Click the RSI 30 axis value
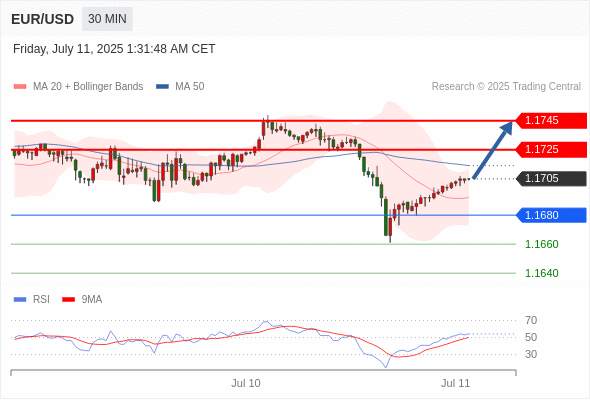The height and width of the screenshot is (400, 590). 531,354
